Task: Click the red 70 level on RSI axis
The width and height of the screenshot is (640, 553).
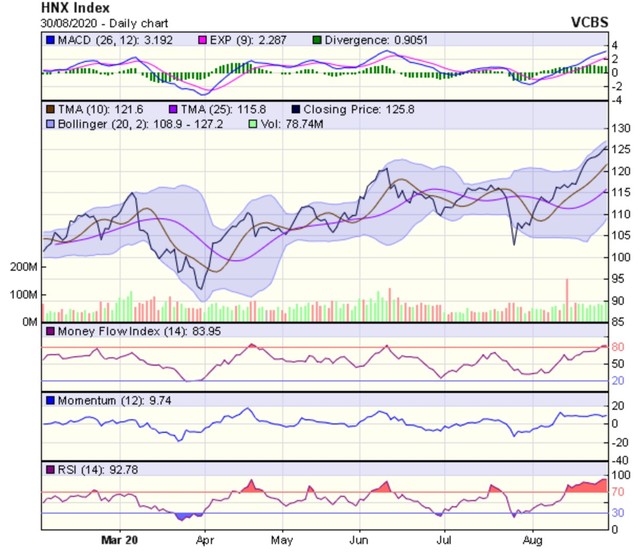Action: 619,493
